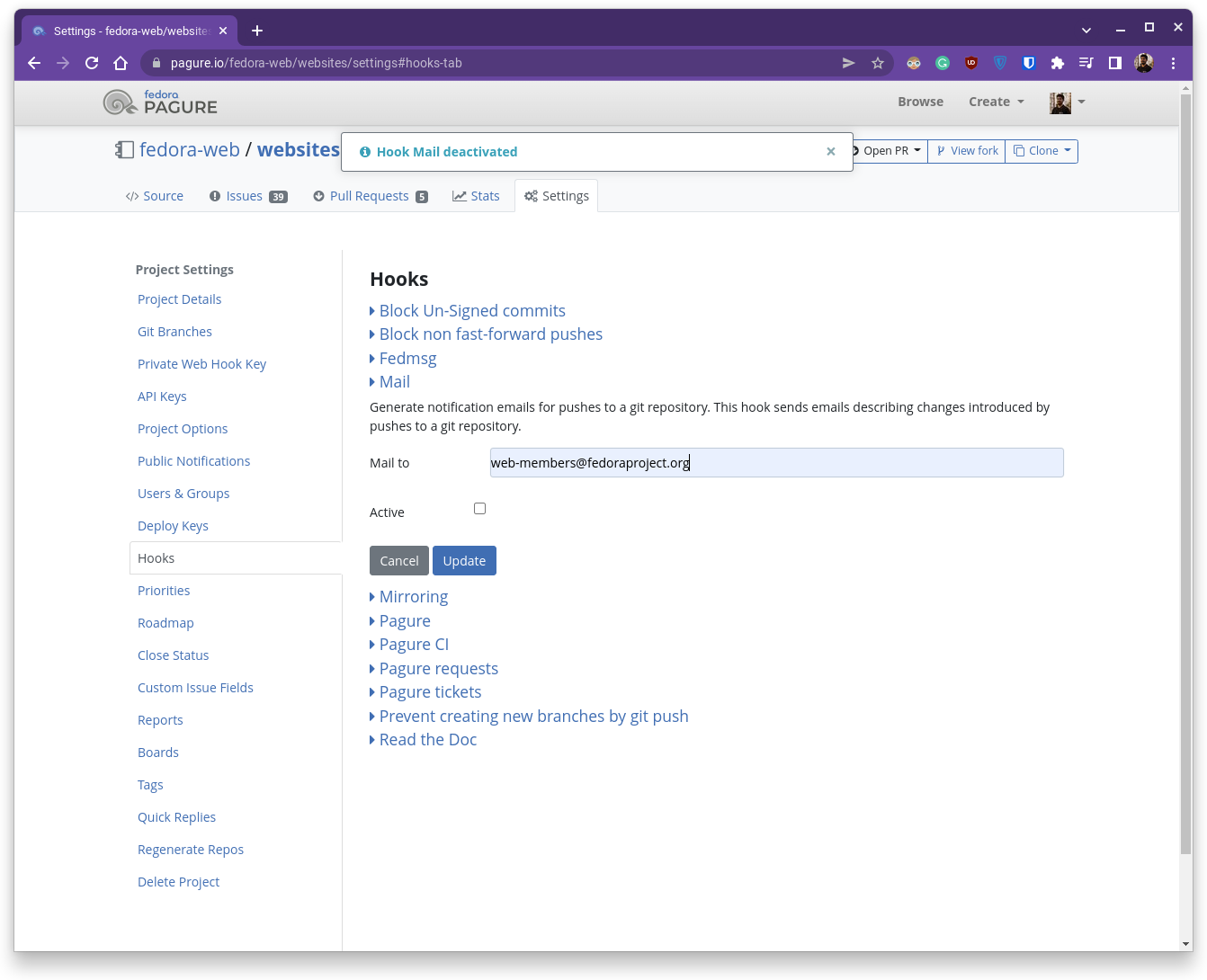Click the Update button
The width and height of the screenshot is (1207, 980).
point(464,561)
